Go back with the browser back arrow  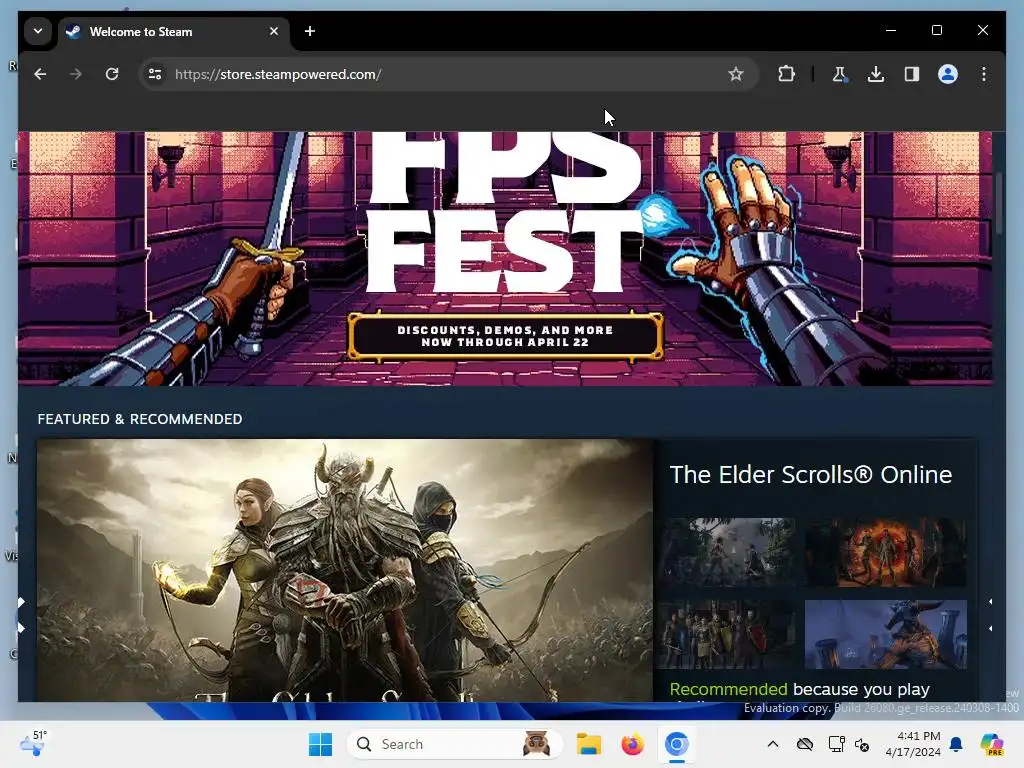pos(40,74)
